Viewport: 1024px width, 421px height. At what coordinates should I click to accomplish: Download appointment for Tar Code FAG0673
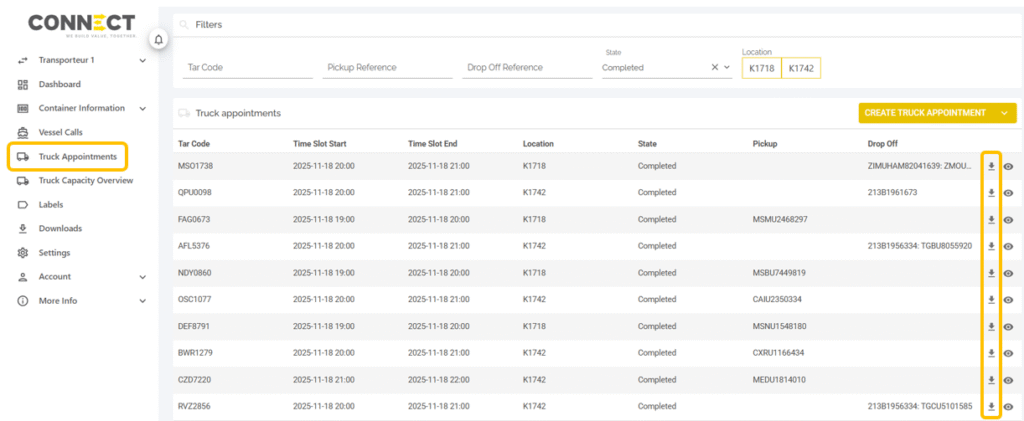pos(991,219)
